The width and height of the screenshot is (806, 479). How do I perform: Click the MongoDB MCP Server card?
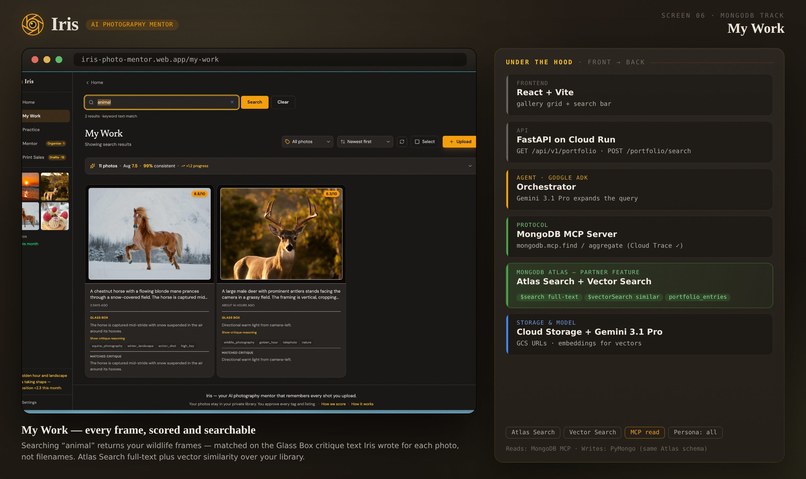tap(639, 236)
